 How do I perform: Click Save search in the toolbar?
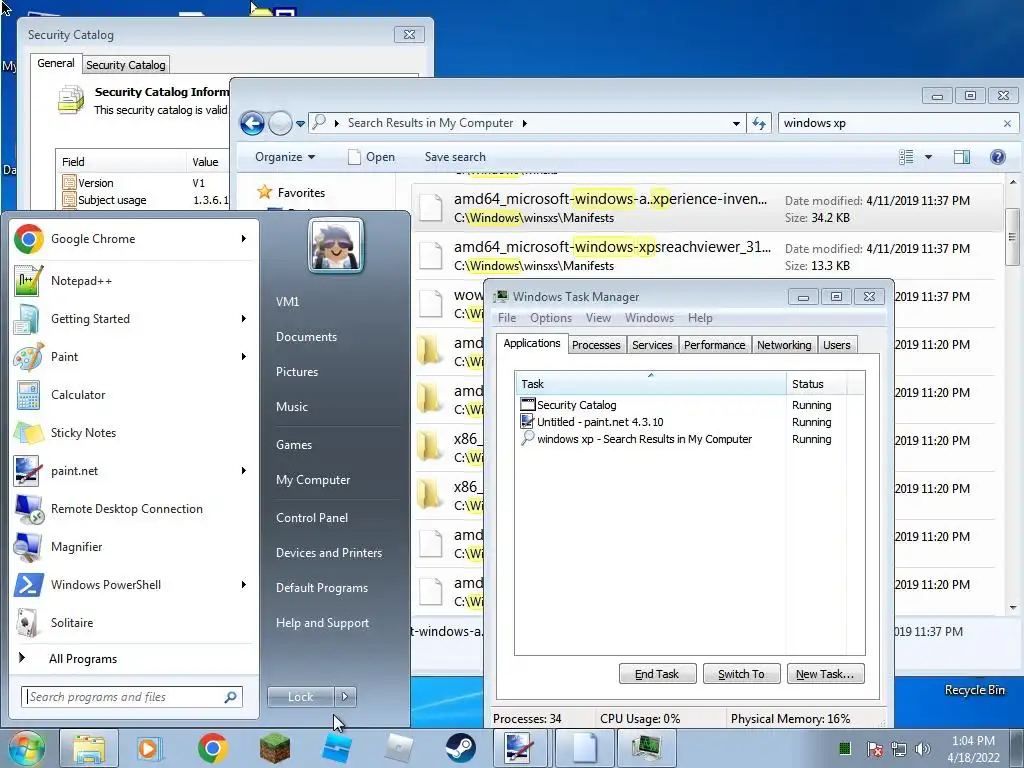455,157
